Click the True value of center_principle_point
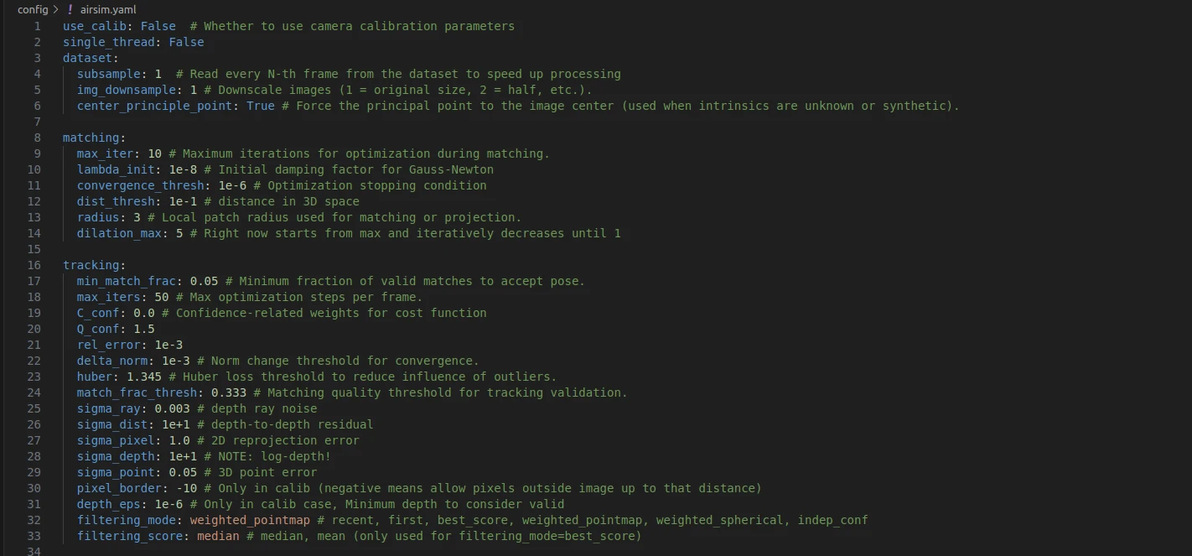The height and width of the screenshot is (556, 1192). pos(260,106)
